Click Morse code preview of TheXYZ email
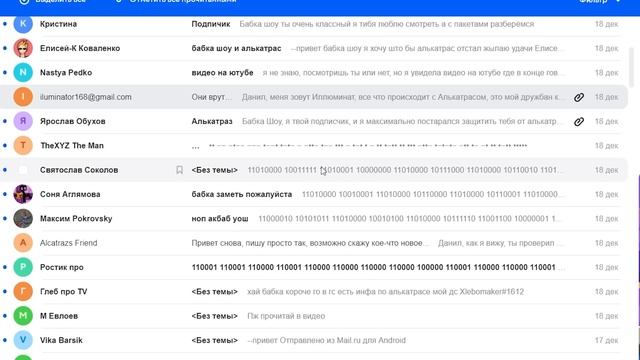640x360 pixels. (368, 146)
